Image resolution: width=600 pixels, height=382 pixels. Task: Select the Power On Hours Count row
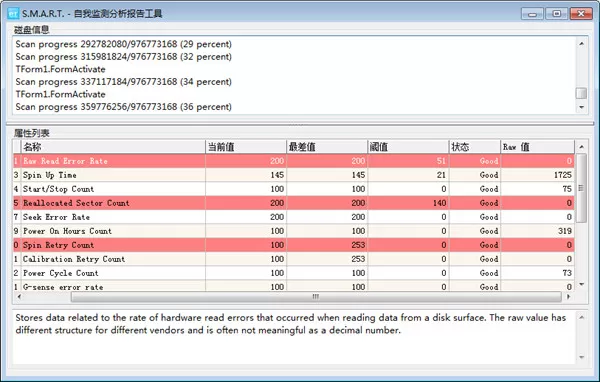pos(293,231)
